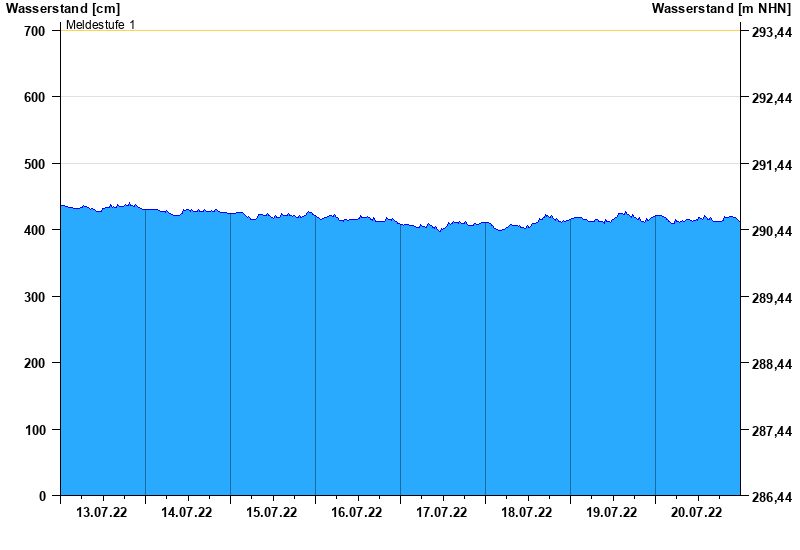
Task: Click the date label 15.07.22
Action: (x=271, y=512)
